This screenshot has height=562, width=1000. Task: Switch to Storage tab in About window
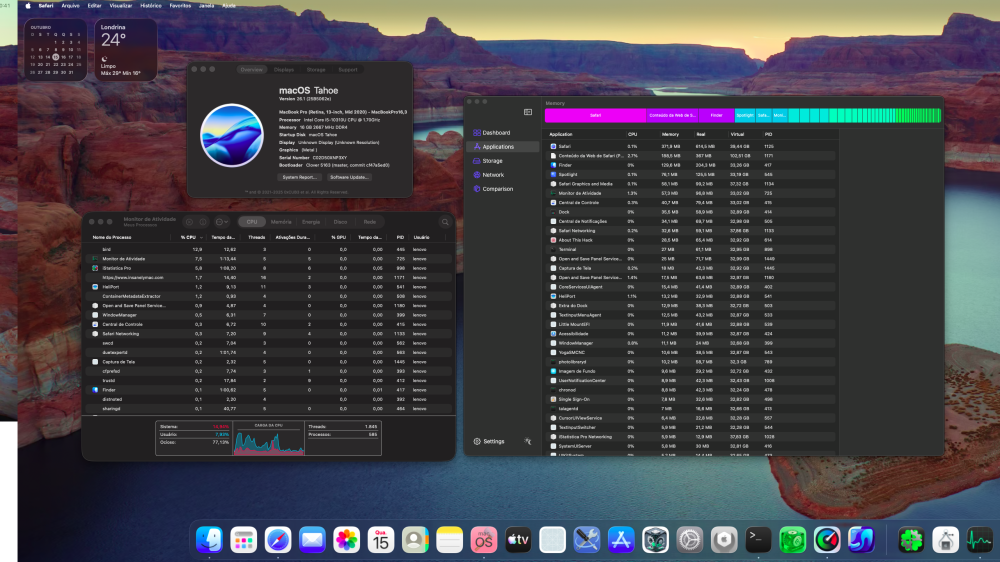point(316,70)
